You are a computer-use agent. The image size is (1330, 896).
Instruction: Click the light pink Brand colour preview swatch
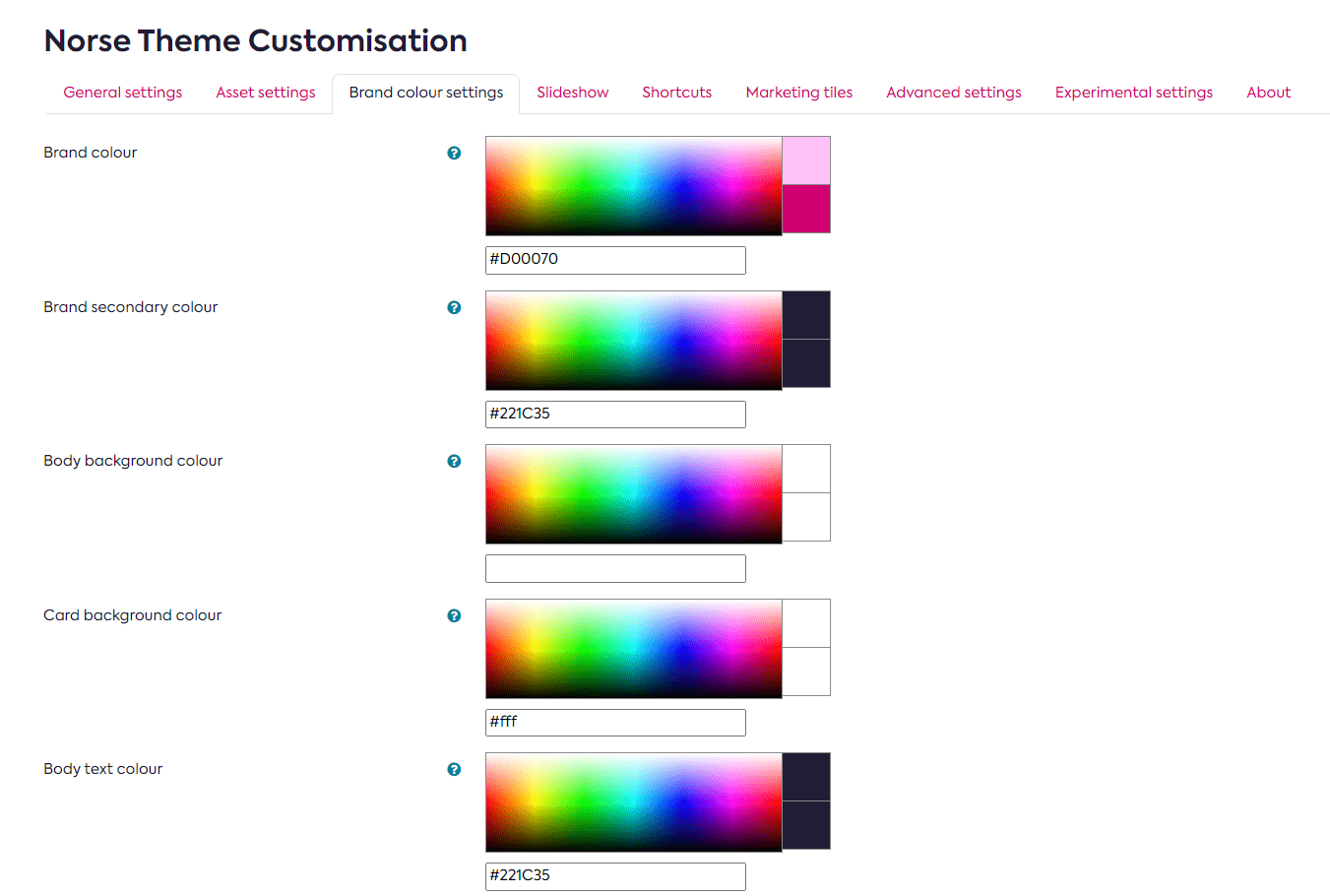point(806,160)
